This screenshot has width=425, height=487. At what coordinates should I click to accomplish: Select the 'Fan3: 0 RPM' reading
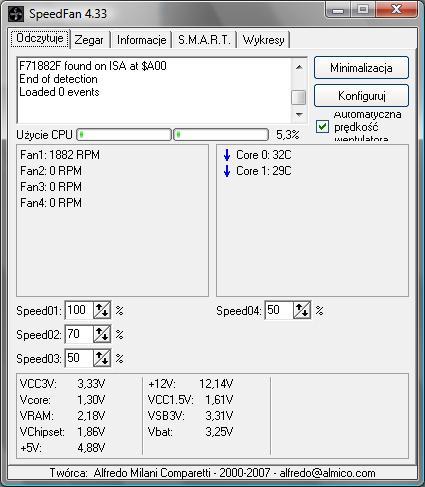[51, 187]
